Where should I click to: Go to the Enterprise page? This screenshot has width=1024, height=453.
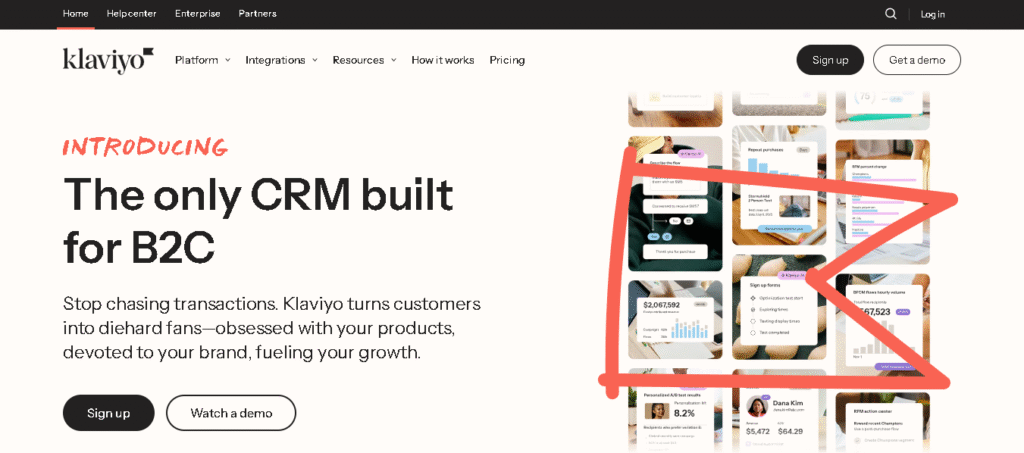[197, 14]
